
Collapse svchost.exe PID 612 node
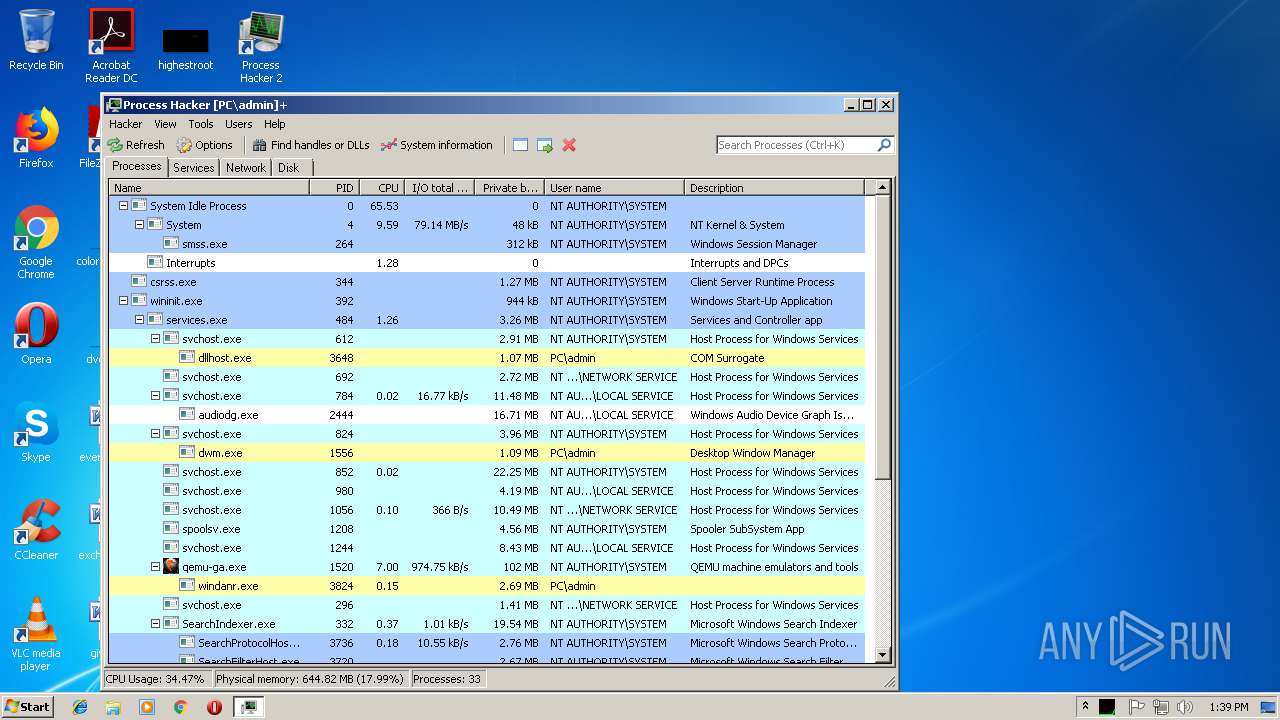point(155,339)
